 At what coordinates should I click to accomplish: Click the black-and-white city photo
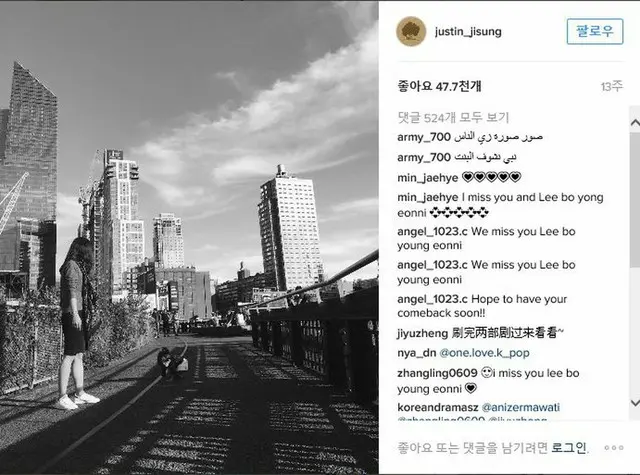(189, 238)
